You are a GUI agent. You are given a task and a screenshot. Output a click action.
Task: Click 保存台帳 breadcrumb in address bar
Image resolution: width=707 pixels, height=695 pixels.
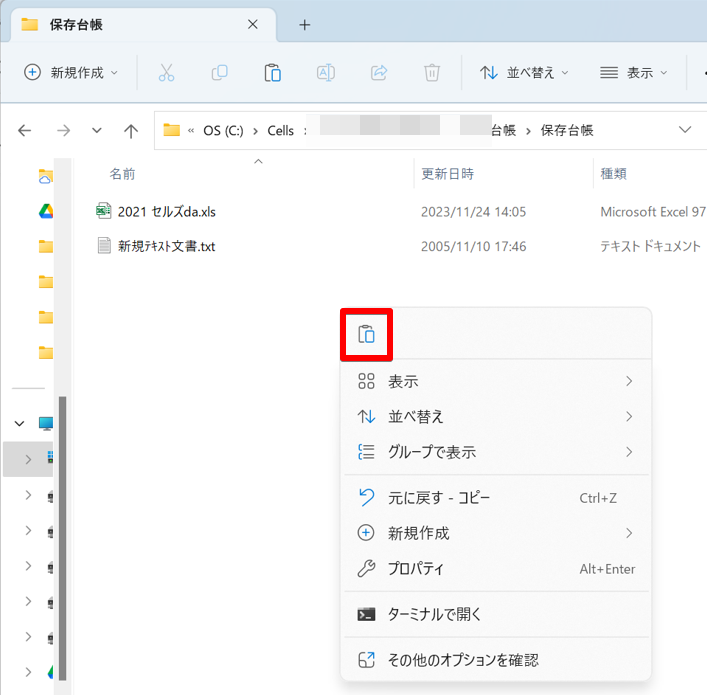(x=567, y=130)
